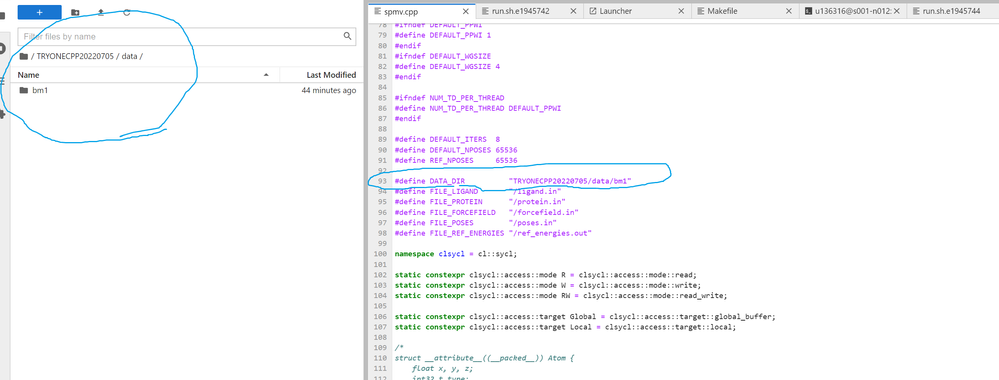Image resolution: width=999 pixels, height=380 pixels.
Task: Click the "/forcefield.in" string on line 96
Action: coord(543,212)
